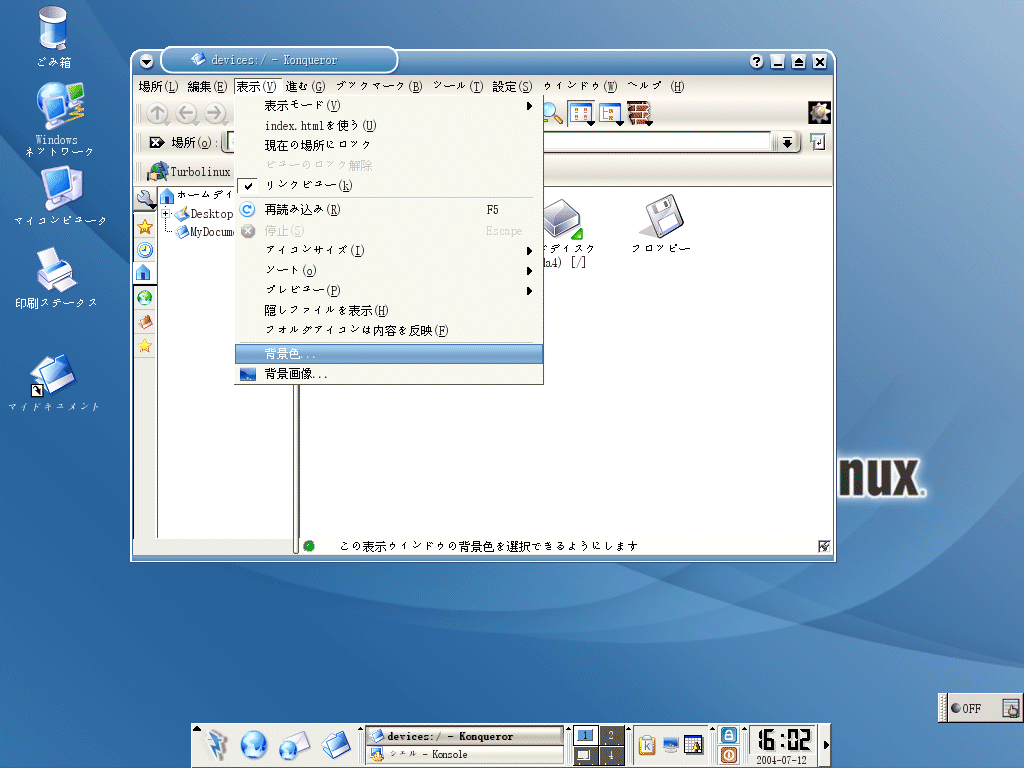1024x768 pixels.
Task: Choose 再読み込み(R) reload entry
Action: pos(389,210)
